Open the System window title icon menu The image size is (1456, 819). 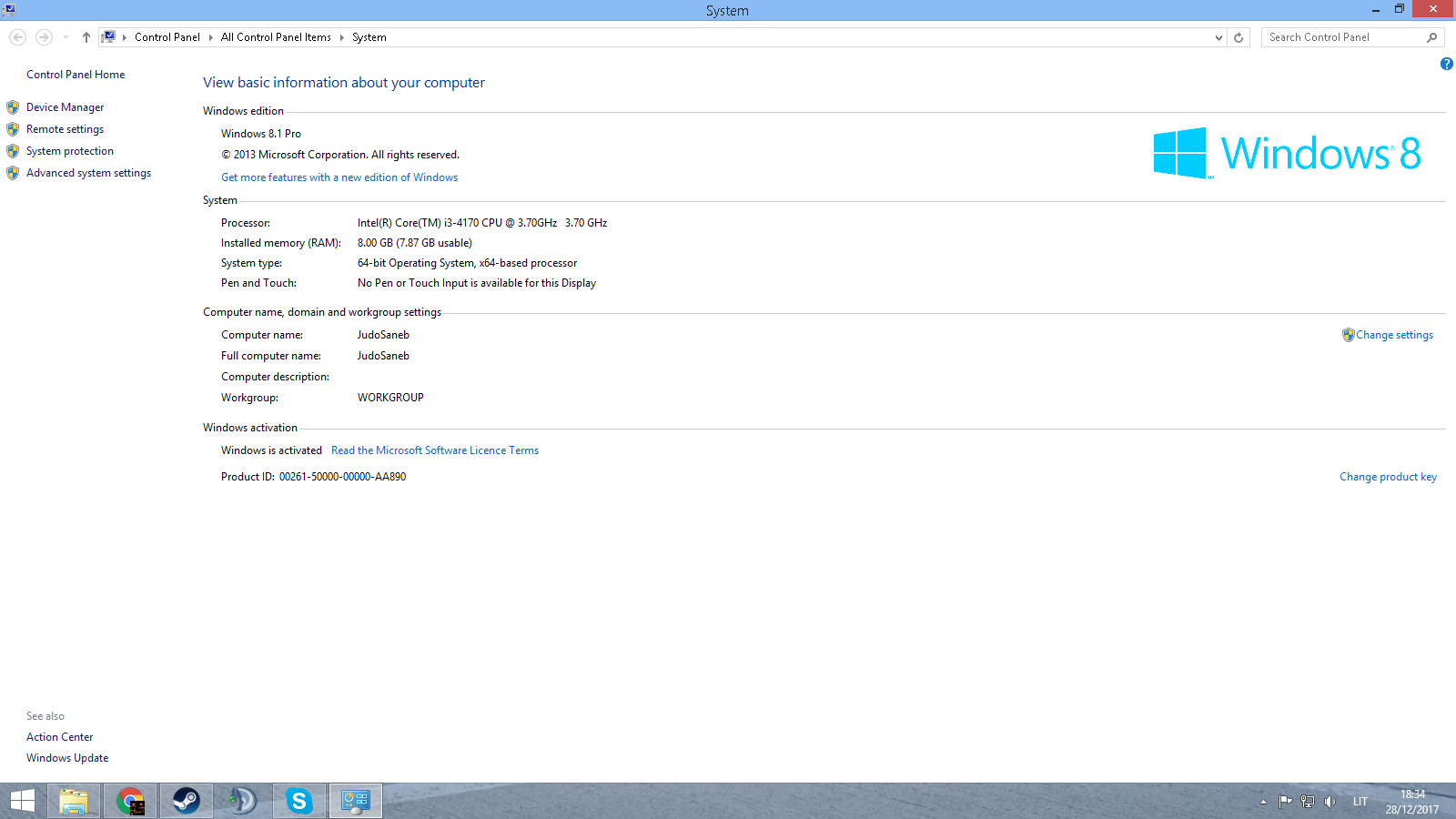pyautogui.click(x=9, y=9)
